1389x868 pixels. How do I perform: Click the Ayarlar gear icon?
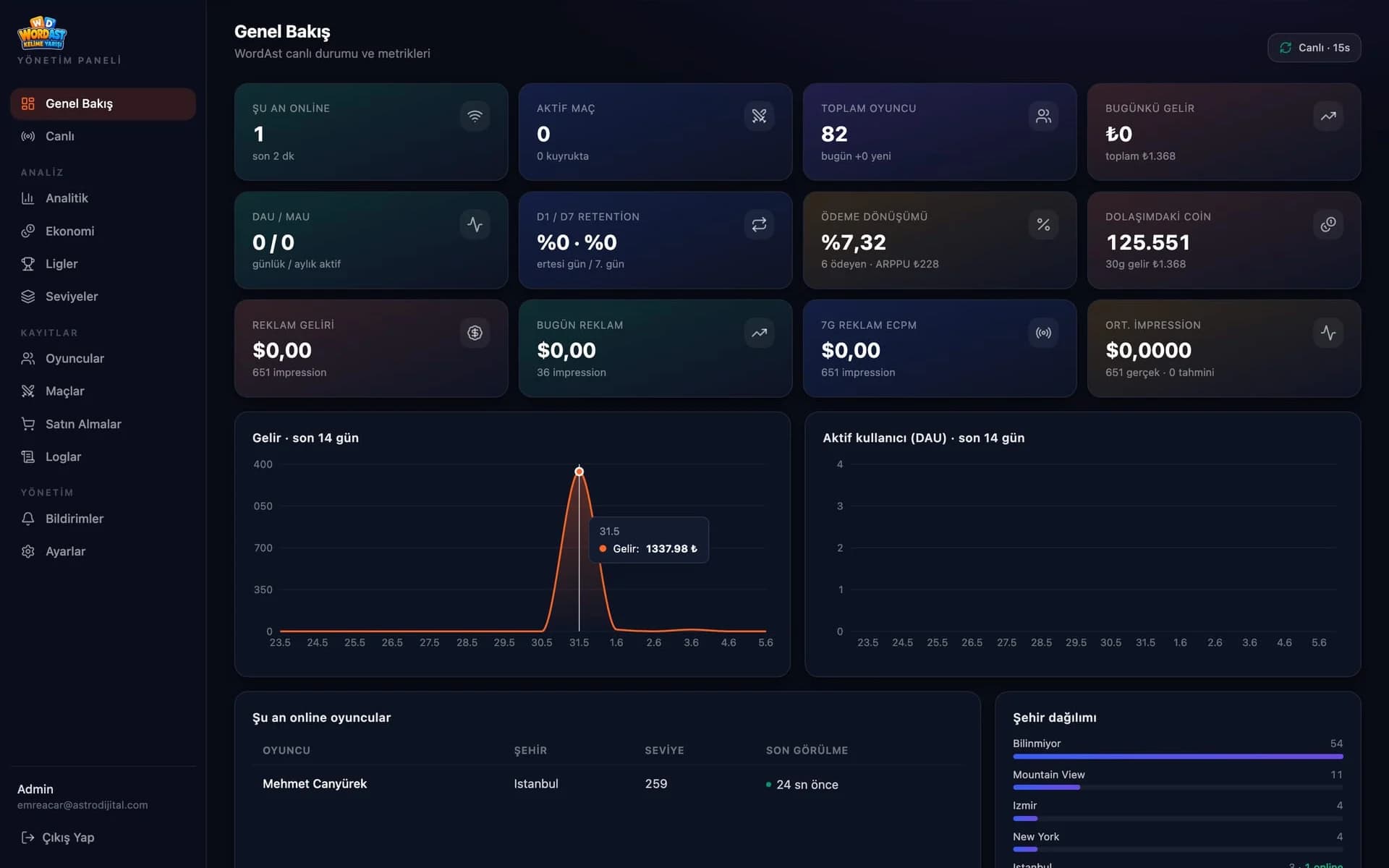28,551
